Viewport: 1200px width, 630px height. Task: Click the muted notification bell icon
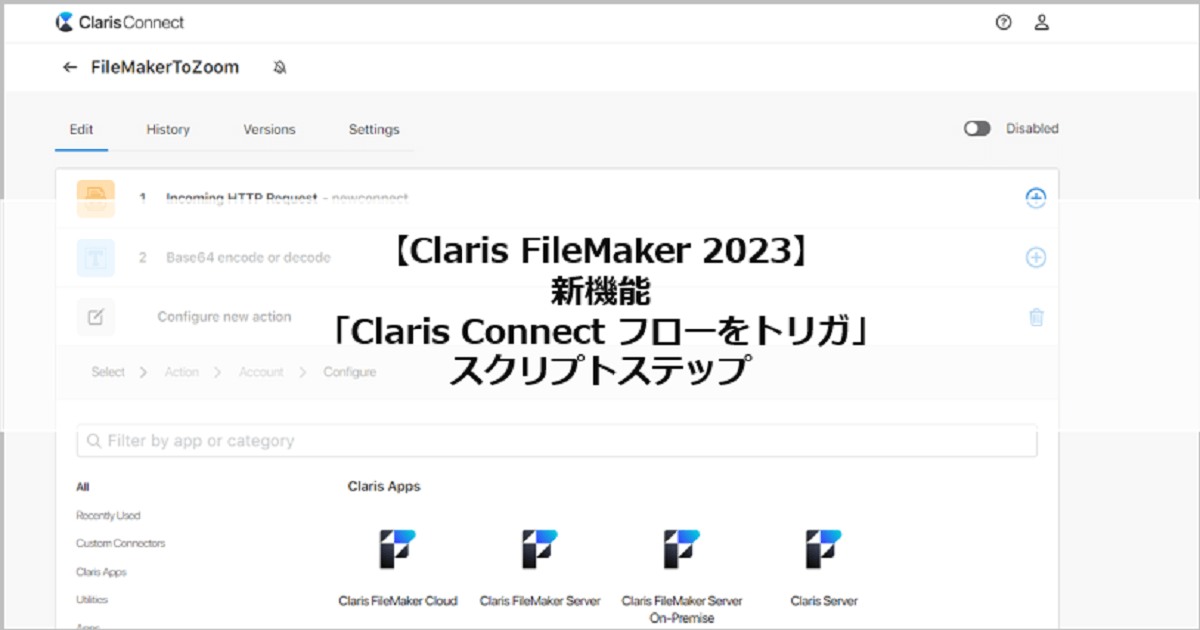pyautogui.click(x=280, y=67)
